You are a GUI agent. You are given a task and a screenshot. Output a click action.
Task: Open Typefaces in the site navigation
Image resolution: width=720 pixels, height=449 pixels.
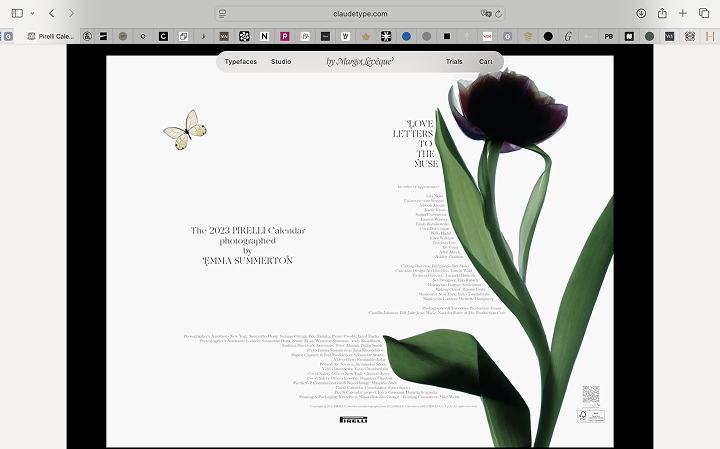pyautogui.click(x=241, y=62)
